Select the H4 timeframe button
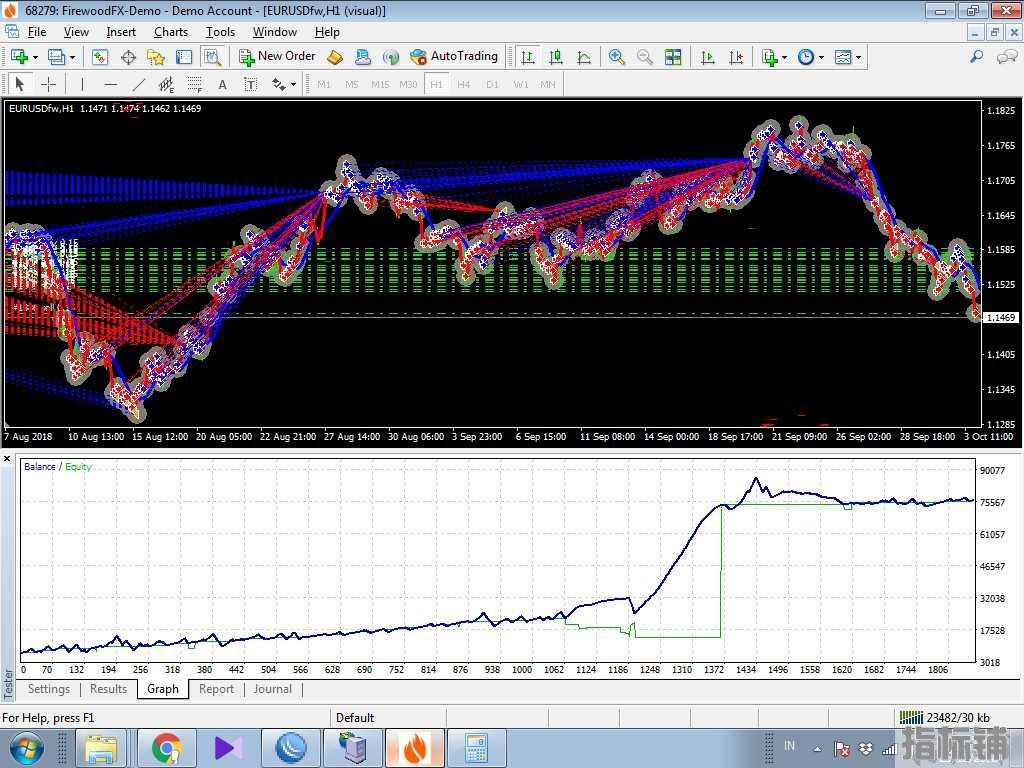Screen dimensions: 1024x768 click(464, 85)
